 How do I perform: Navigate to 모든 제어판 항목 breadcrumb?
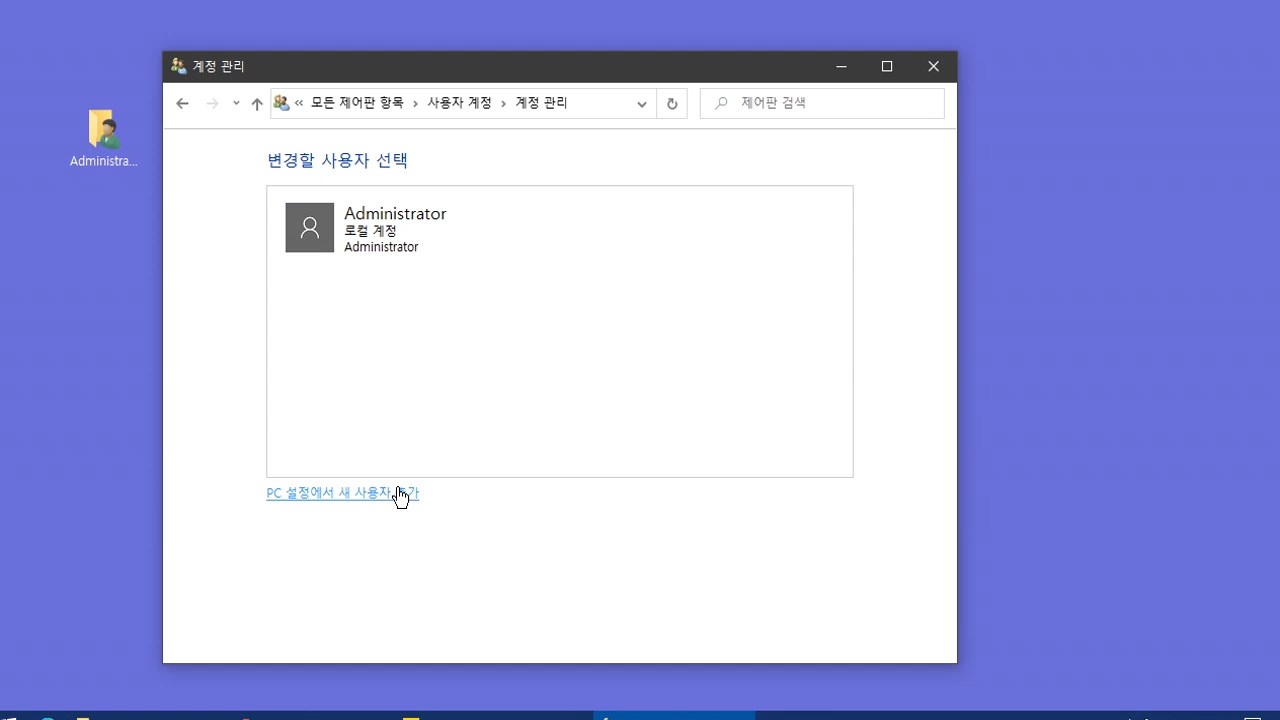(x=357, y=103)
